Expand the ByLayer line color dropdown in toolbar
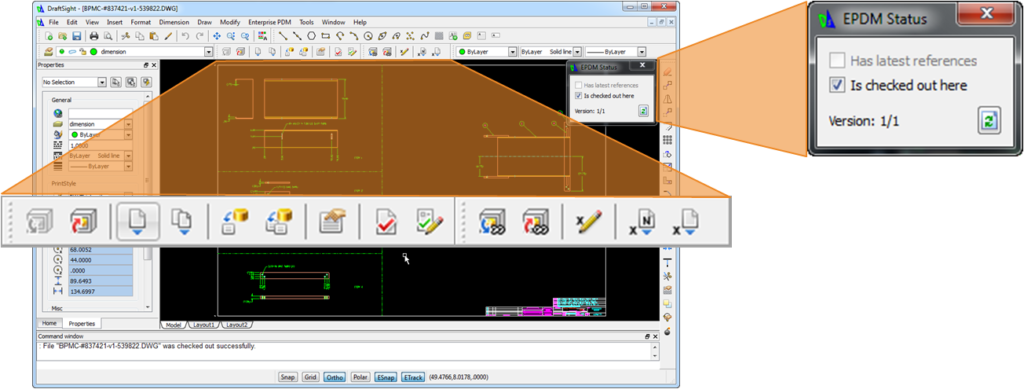 click(x=513, y=52)
